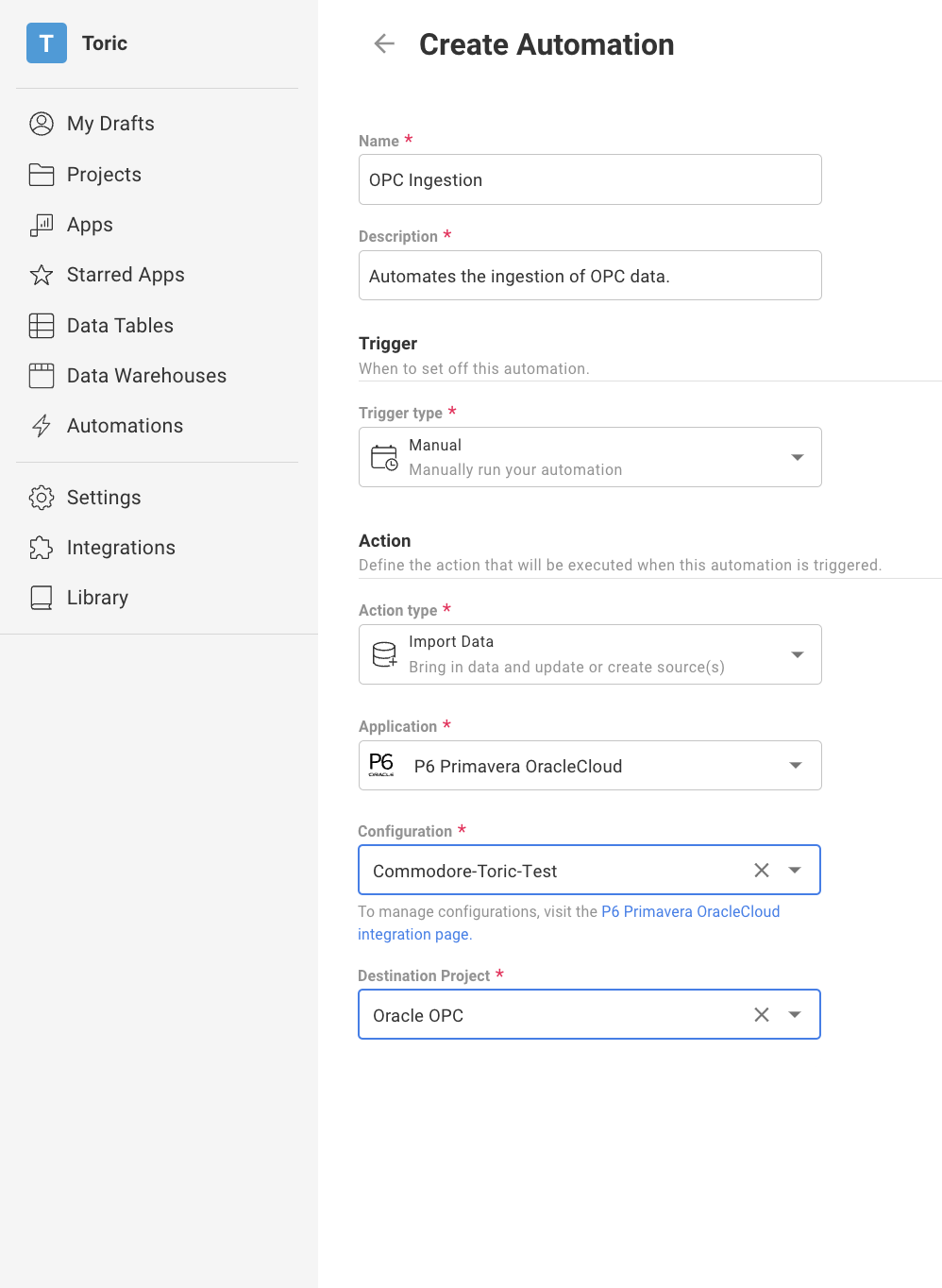The image size is (942, 1288).
Task: Click the Integrations puzzle piece icon
Action: [42, 548]
